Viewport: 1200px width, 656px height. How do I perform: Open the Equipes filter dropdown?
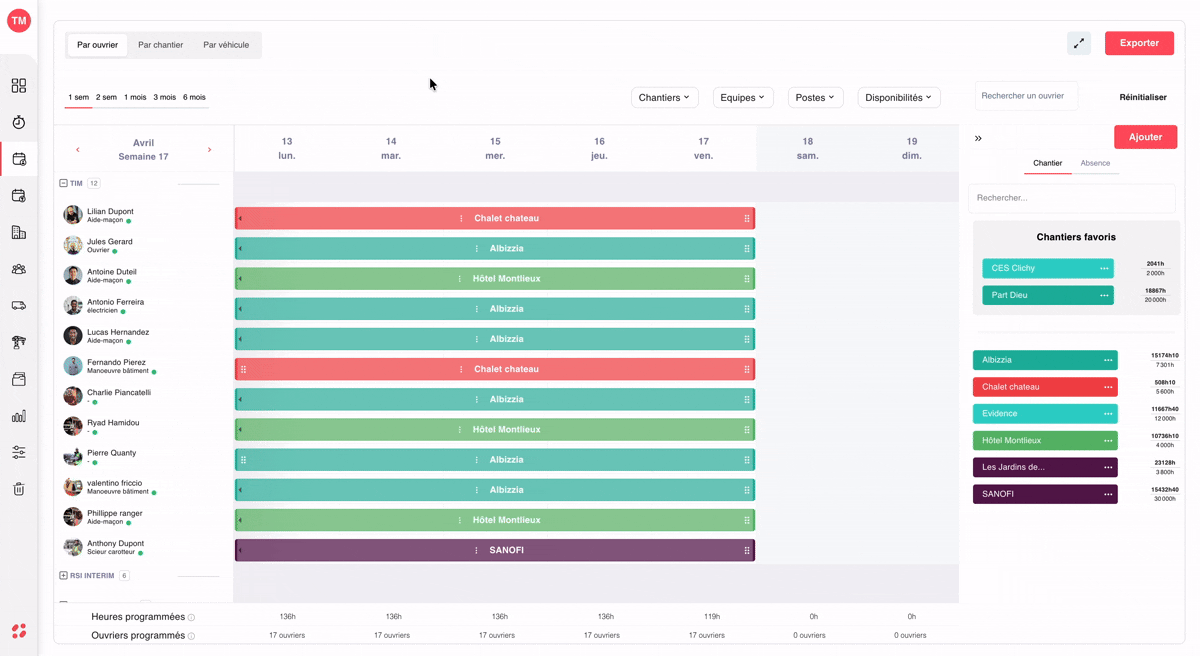tap(742, 97)
